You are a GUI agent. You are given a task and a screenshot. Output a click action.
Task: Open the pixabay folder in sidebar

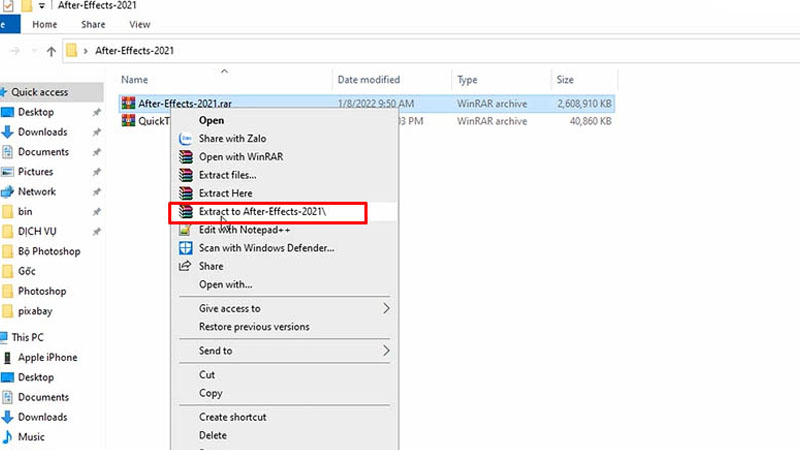tap(35, 311)
